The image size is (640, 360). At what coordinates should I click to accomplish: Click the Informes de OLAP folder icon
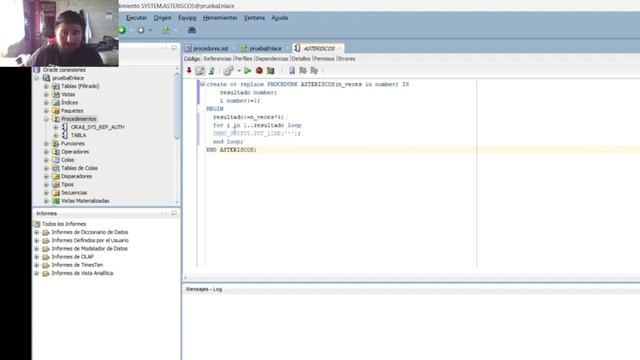coord(46,257)
